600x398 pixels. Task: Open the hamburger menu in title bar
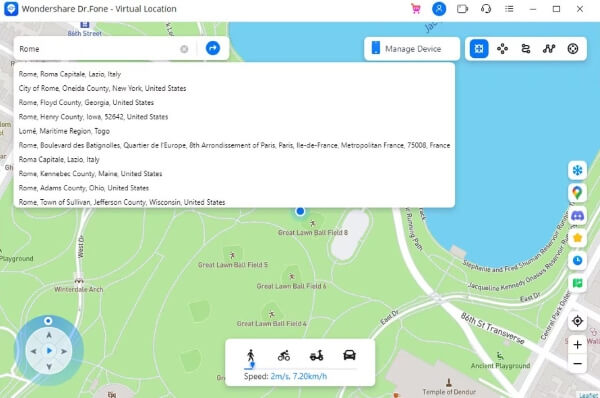(509, 9)
